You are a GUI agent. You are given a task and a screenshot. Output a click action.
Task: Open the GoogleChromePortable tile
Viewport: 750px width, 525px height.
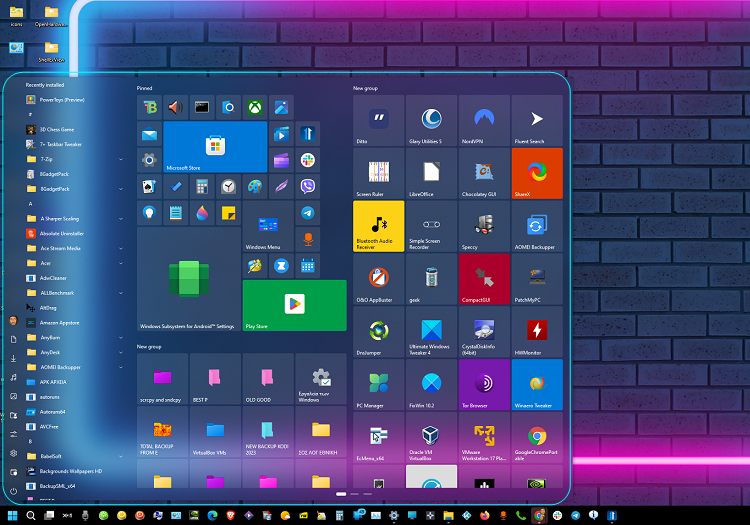537,438
